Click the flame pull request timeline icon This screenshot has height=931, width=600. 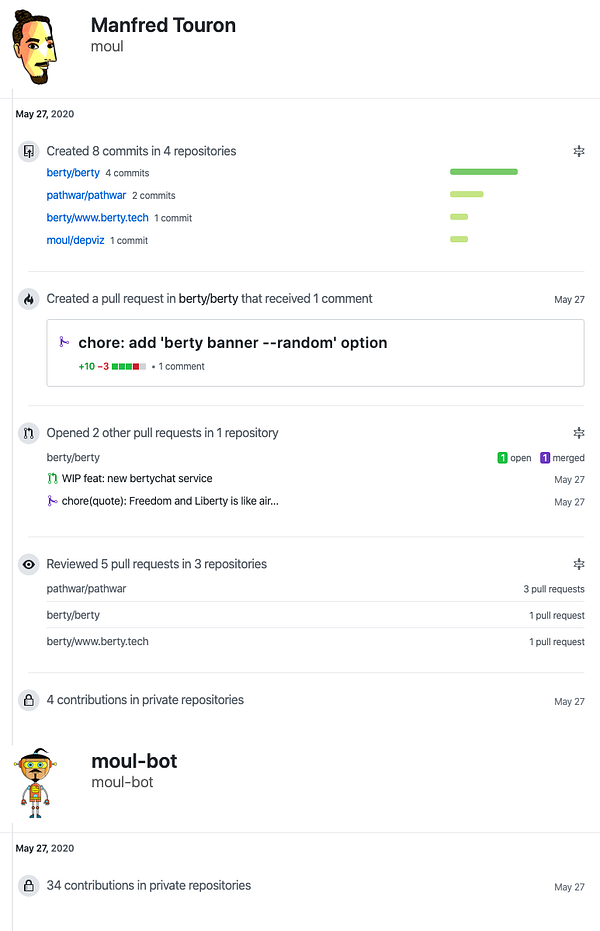[x=28, y=299]
